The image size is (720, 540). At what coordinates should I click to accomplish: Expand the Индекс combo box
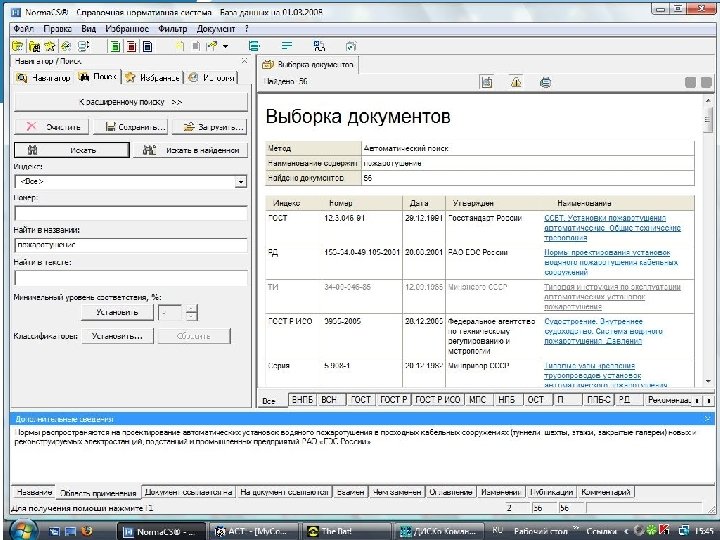click(241, 182)
